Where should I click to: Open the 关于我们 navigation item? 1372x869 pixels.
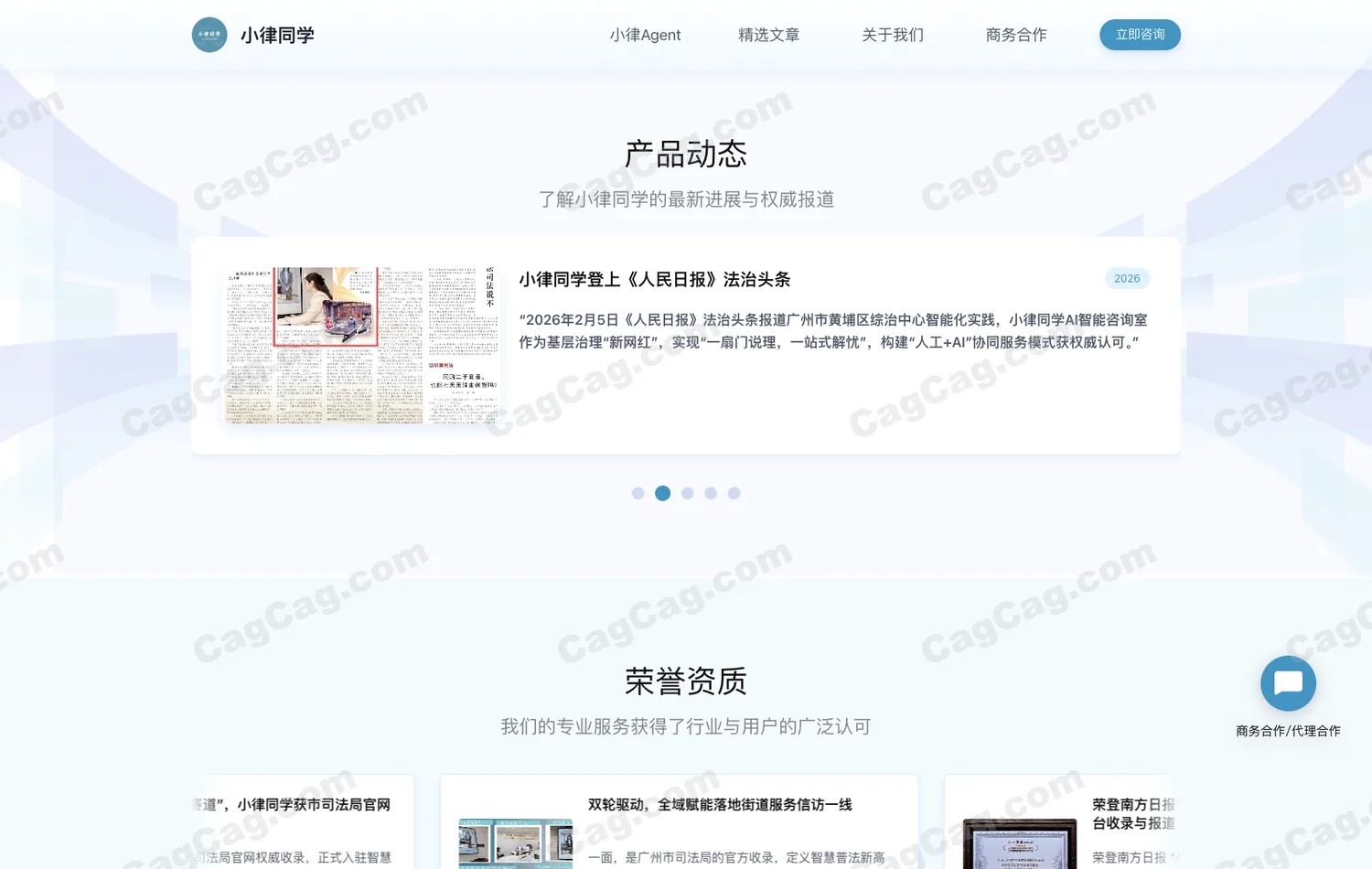click(893, 35)
